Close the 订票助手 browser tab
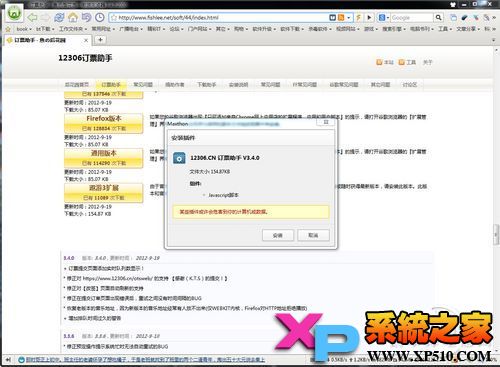The height and width of the screenshot is (367, 500). pyautogui.click(x=86, y=40)
